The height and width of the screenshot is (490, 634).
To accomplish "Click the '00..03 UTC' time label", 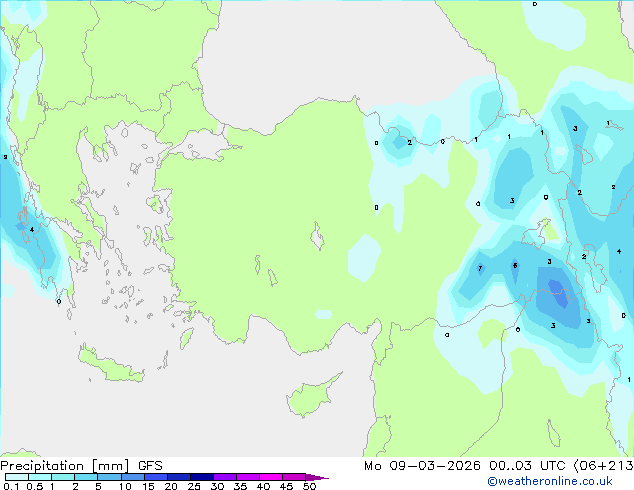I will tap(527, 466).
